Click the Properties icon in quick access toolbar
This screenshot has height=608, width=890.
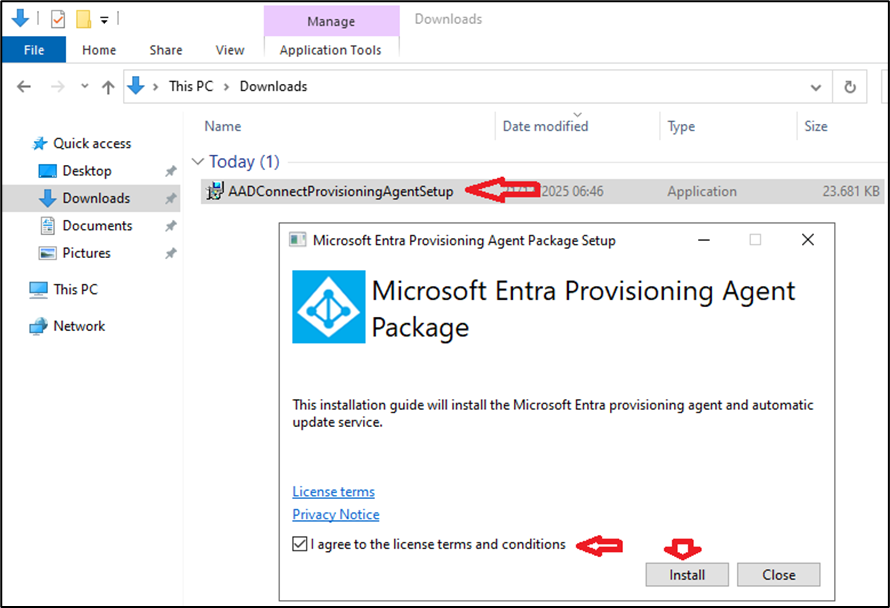click(57, 18)
